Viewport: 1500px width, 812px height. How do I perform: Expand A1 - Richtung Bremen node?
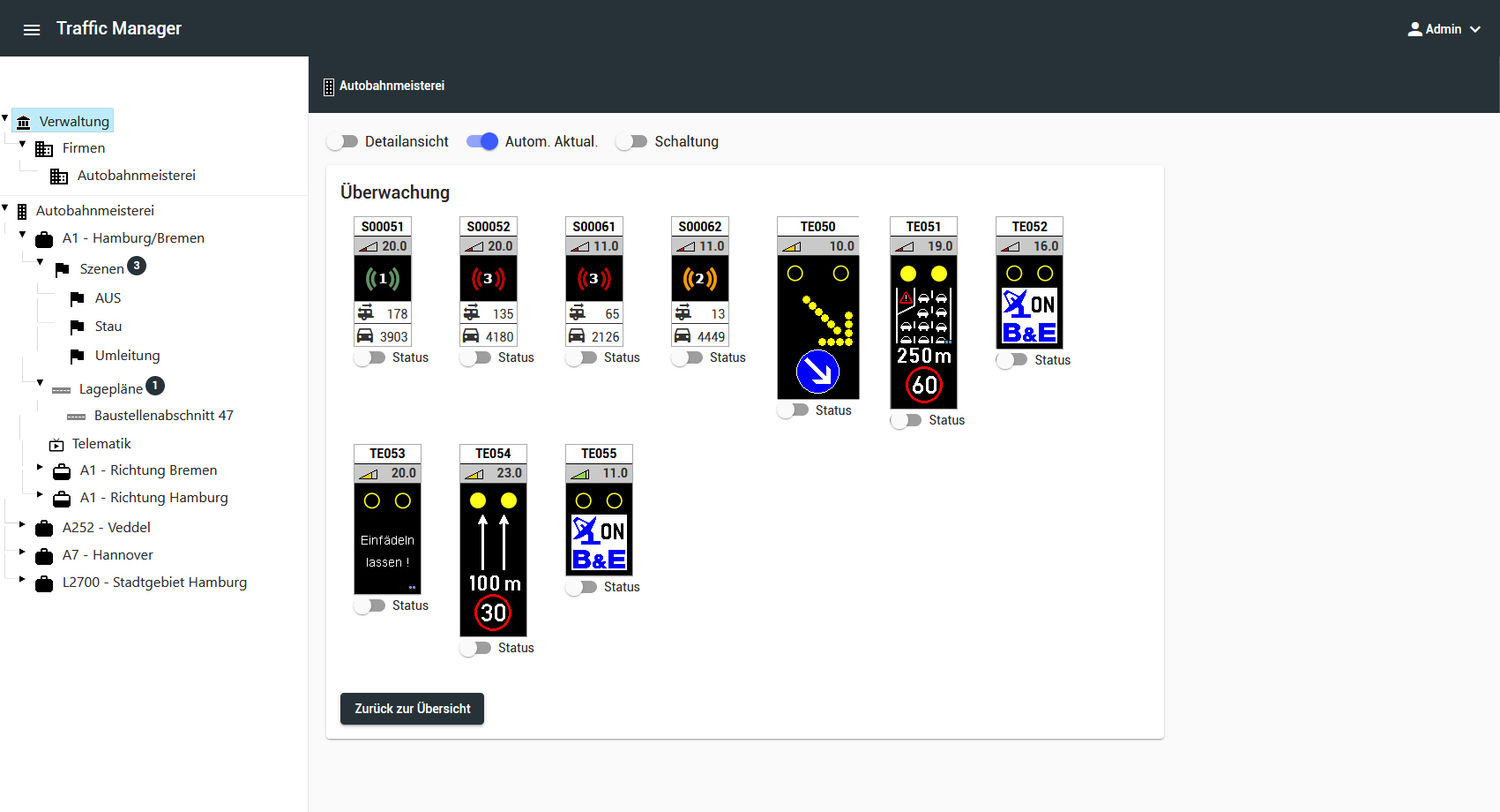(40, 466)
